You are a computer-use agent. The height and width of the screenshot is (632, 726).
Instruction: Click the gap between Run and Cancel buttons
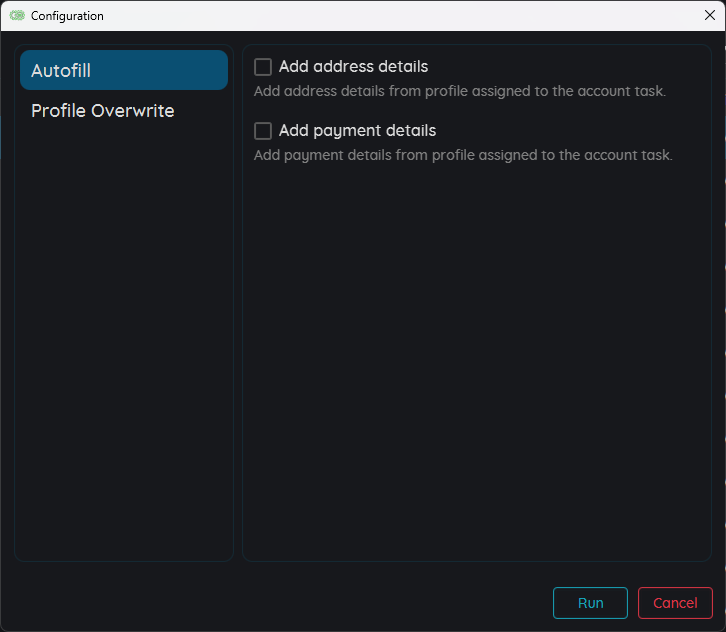pyautogui.click(x=633, y=603)
